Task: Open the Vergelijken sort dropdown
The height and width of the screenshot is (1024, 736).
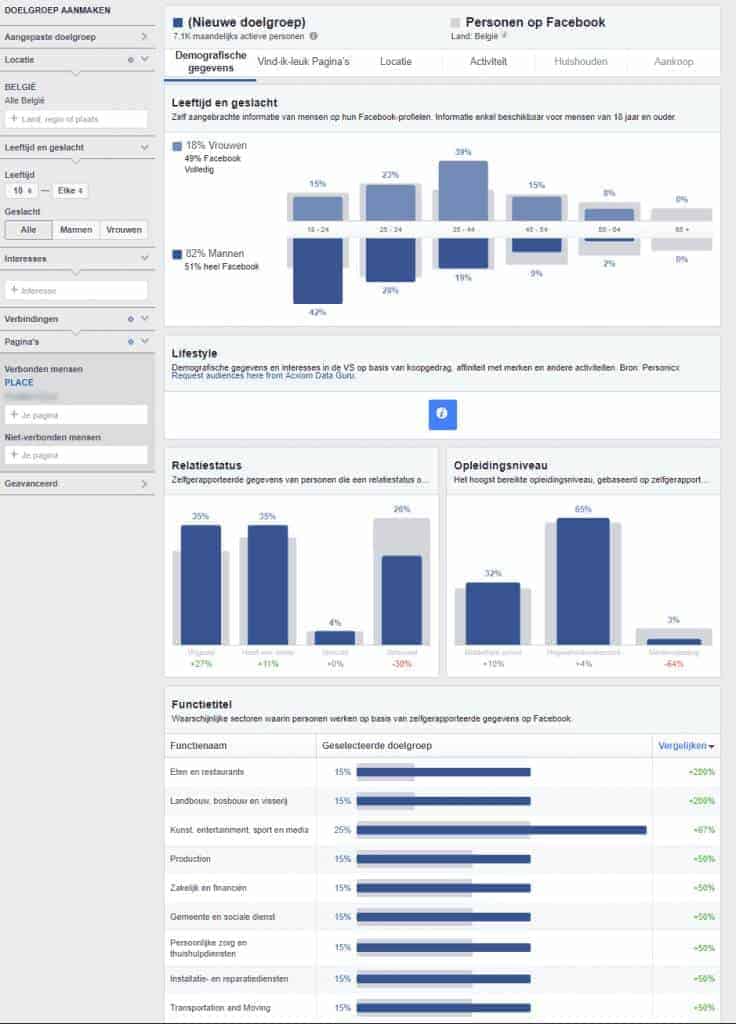Action: pyautogui.click(x=686, y=746)
